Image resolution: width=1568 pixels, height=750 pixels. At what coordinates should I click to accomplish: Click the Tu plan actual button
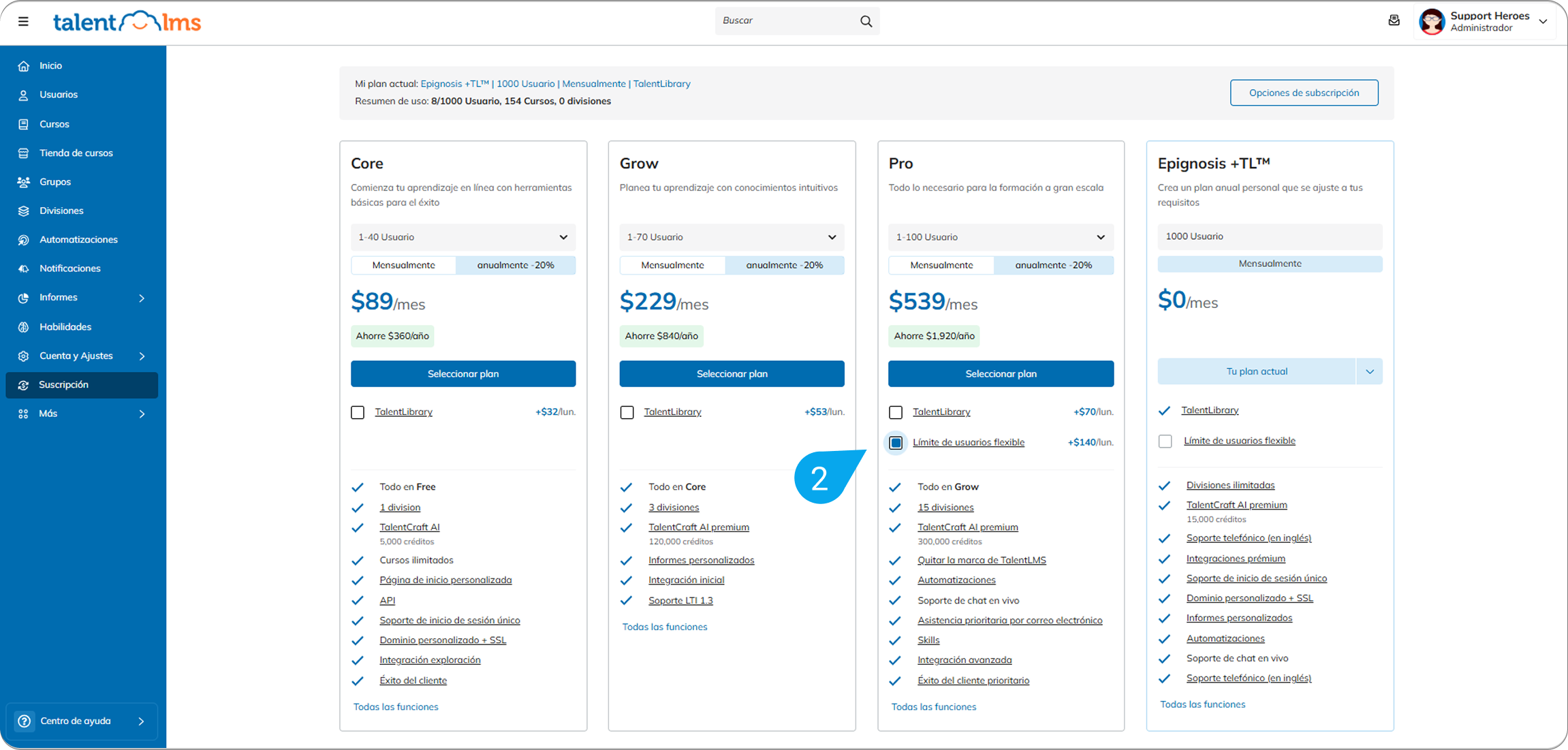(x=1257, y=372)
